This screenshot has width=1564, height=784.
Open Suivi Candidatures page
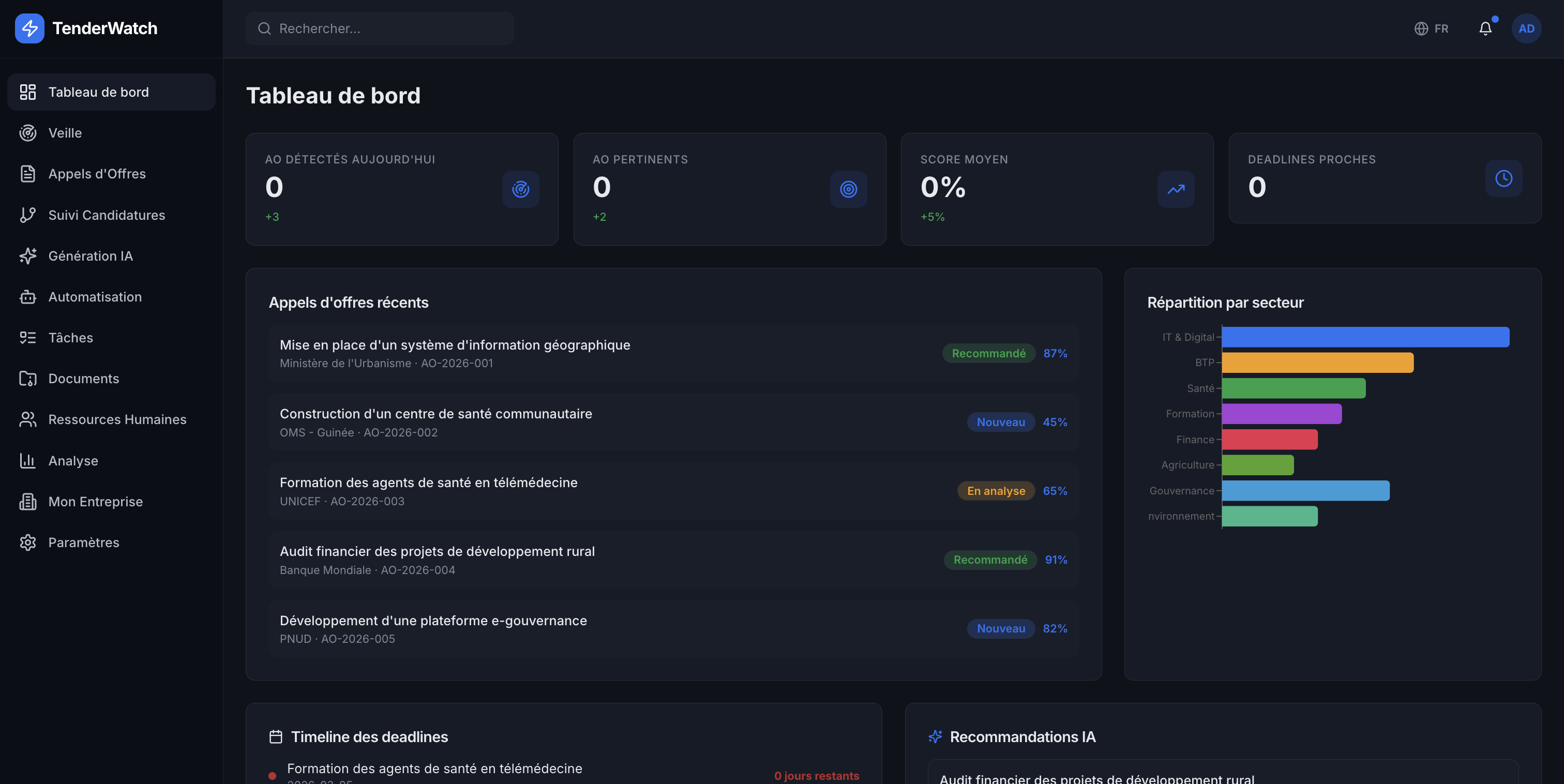(111, 215)
